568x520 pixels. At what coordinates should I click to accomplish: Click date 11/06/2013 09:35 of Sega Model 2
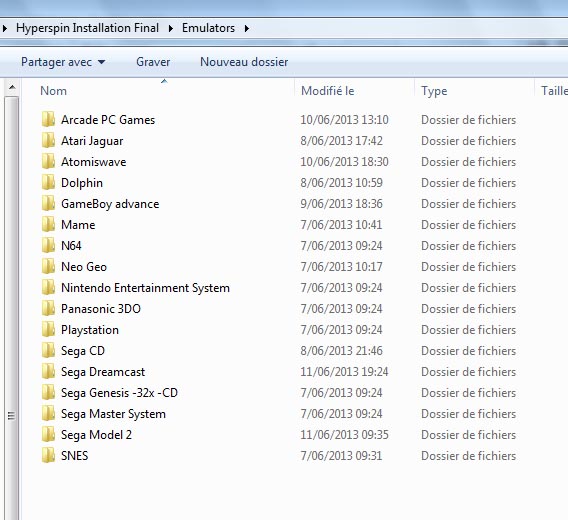(x=344, y=435)
